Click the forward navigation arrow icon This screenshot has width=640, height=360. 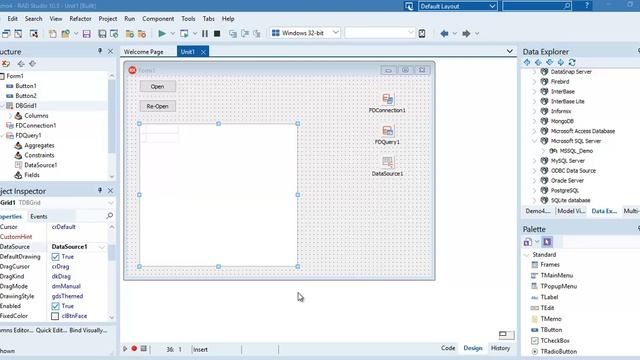click(x=466, y=33)
